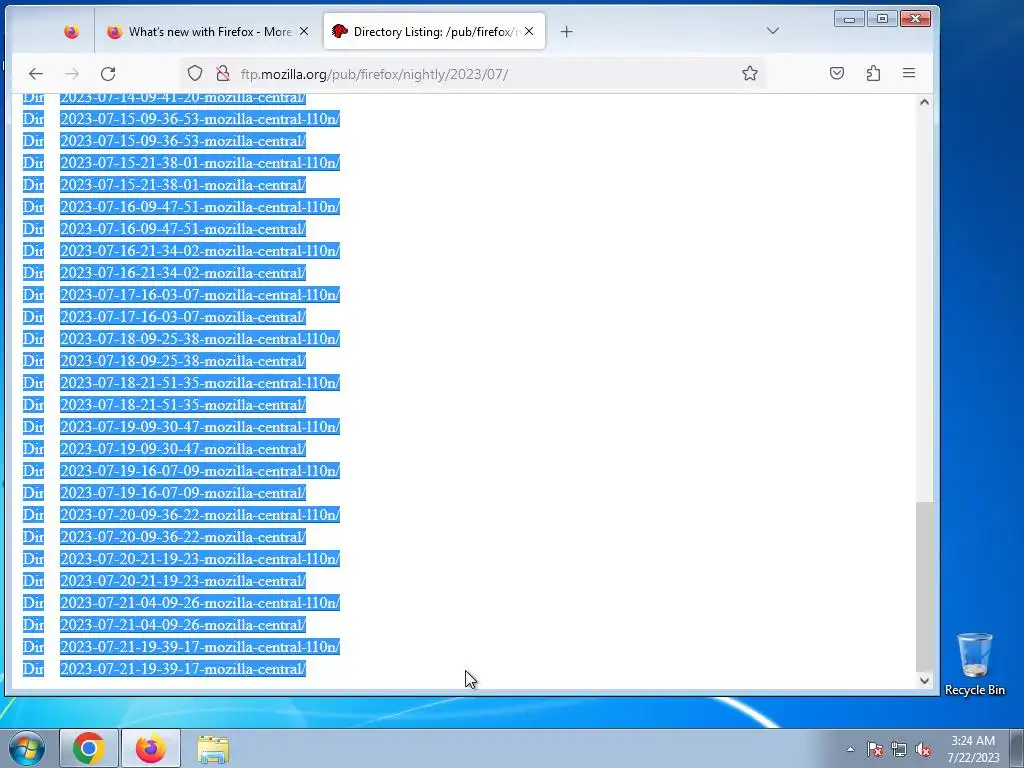Screen dimensions: 1024x768
Task: Click the forward navigation arrow
Action: [72, 74]
